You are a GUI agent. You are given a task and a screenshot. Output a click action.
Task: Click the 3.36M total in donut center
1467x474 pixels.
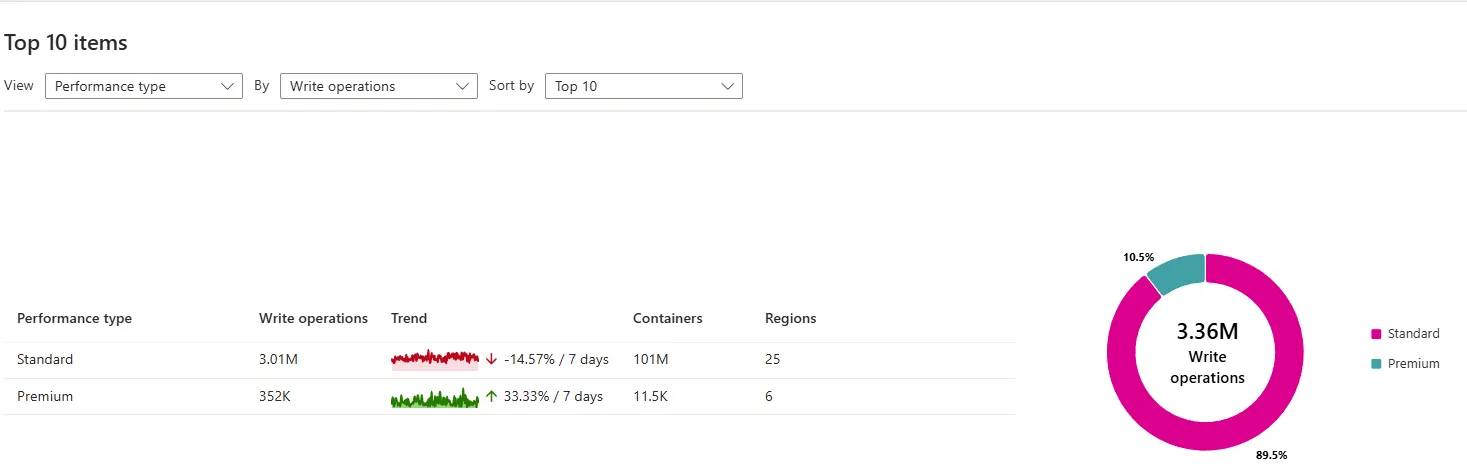1207,332
